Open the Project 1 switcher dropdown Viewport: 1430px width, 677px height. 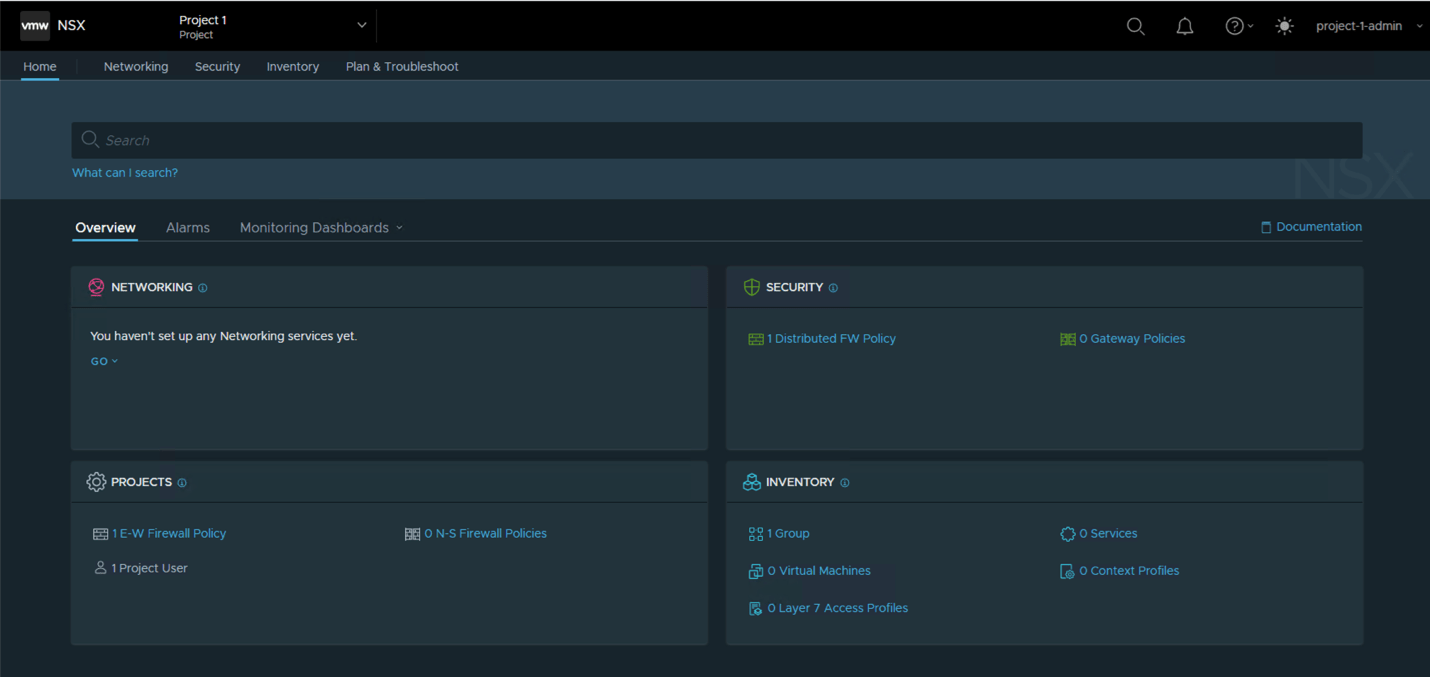[361, 25]
